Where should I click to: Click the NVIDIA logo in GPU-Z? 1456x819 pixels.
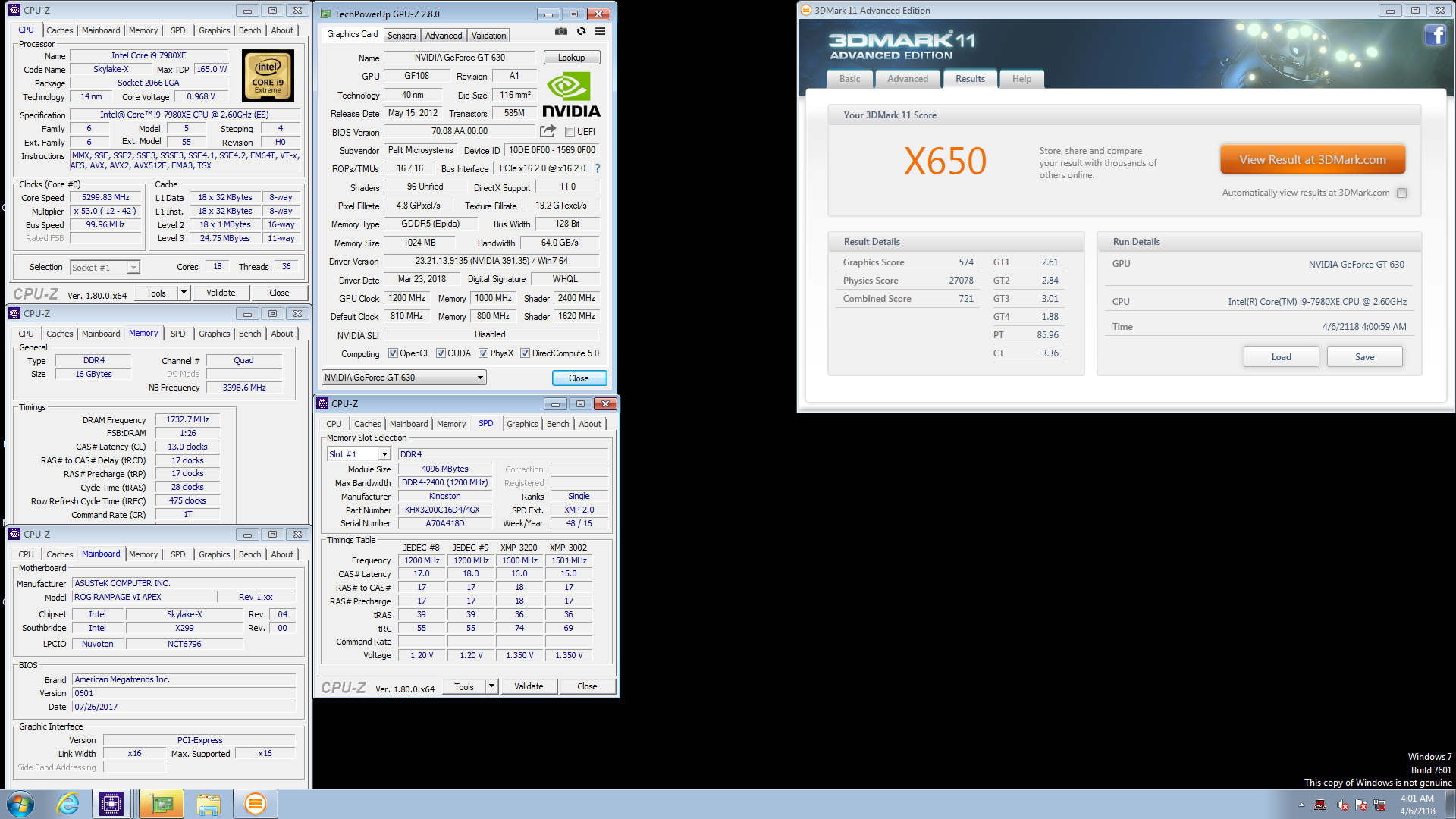coord(571,96)
